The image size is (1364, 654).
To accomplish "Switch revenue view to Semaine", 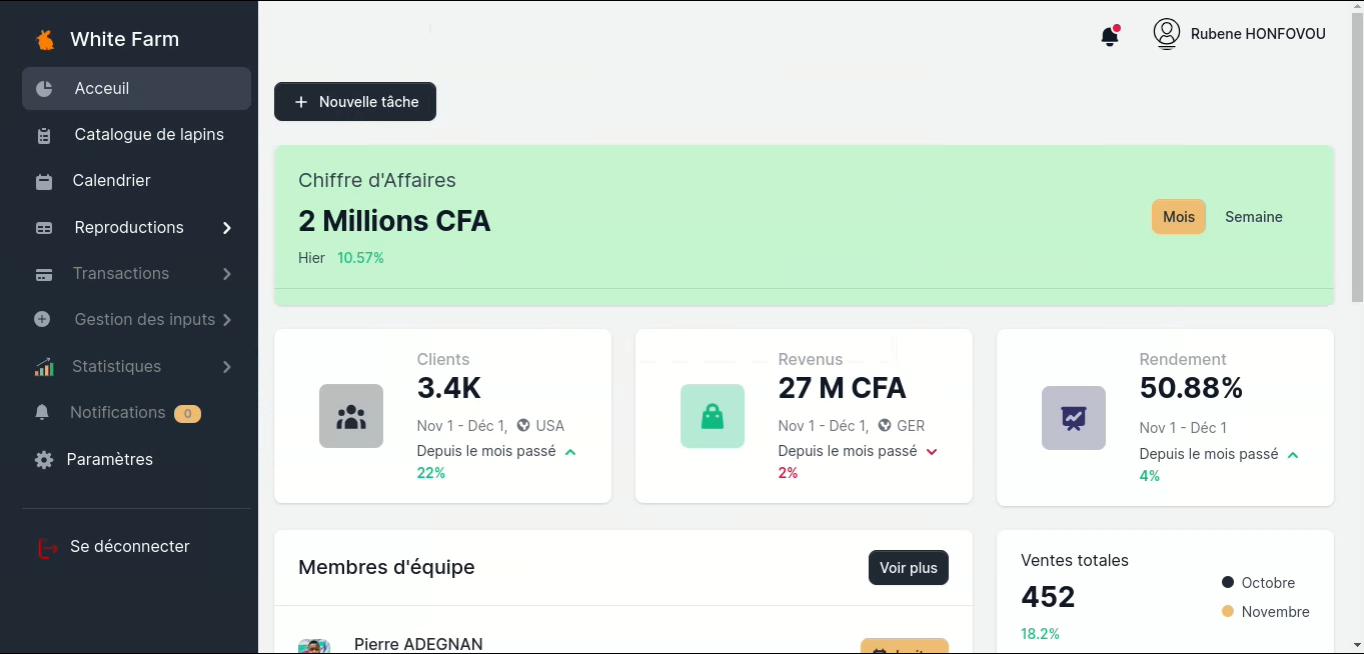I will (1253, 217).
